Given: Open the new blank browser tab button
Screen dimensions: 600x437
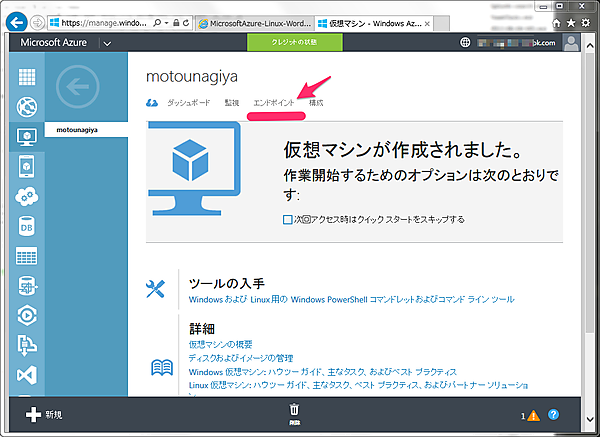Looking at the screenshot, I should [x=442, y=24].
